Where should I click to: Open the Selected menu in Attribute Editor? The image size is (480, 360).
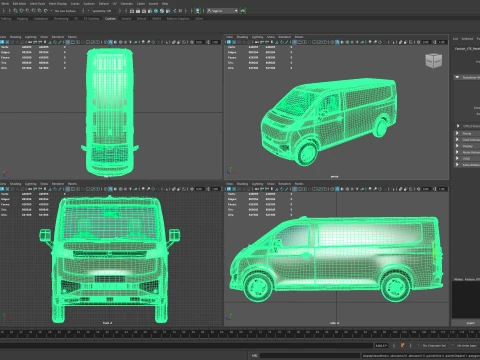point(467,39)
